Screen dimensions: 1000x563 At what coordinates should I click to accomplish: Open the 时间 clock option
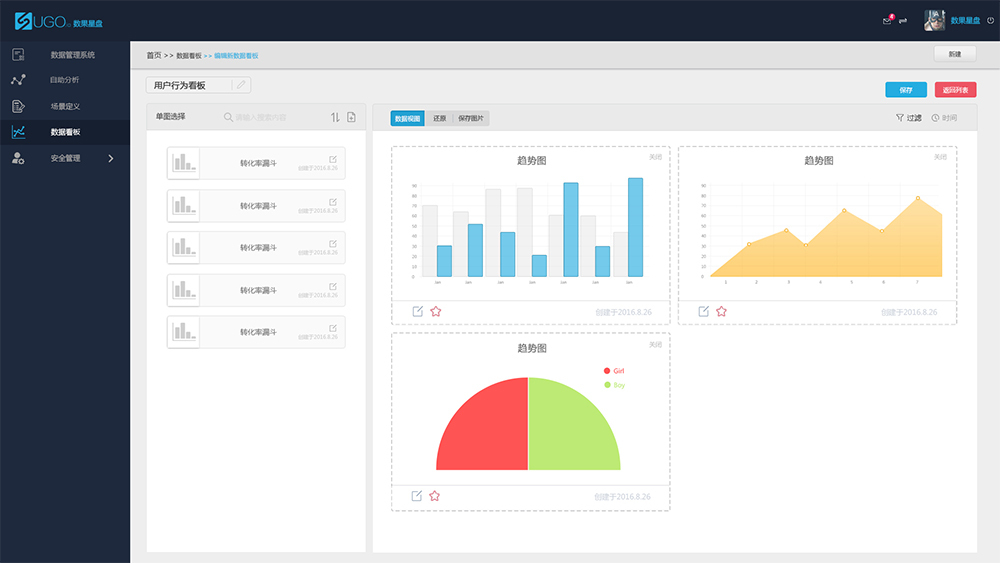[945, 117]
